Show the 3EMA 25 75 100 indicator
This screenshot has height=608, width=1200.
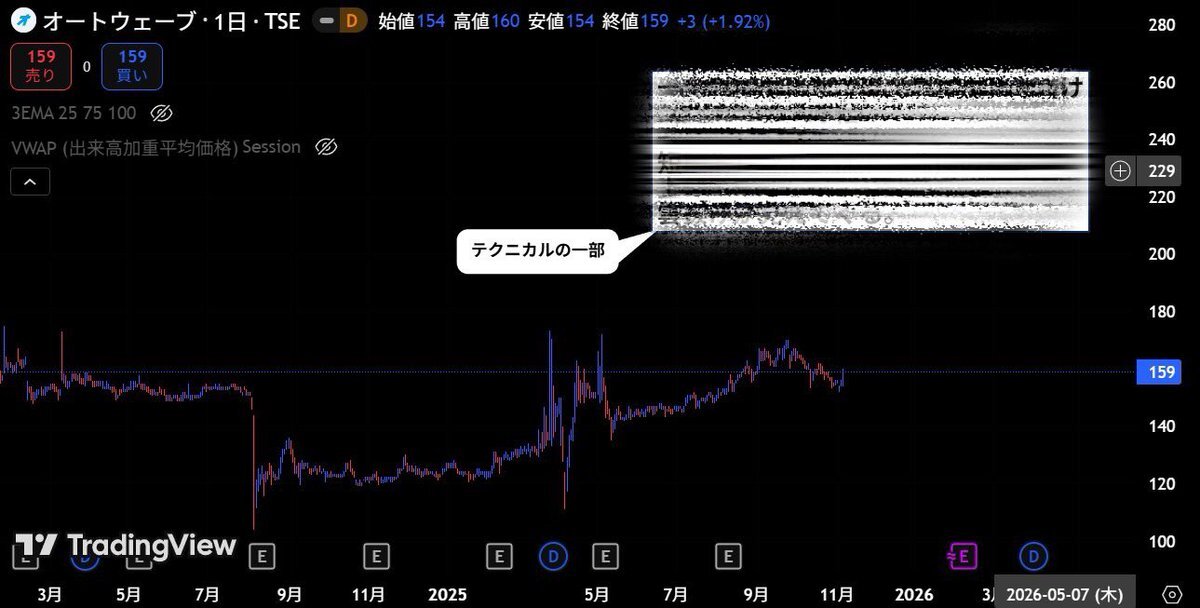pyautogui.click(x=161, y=112)
